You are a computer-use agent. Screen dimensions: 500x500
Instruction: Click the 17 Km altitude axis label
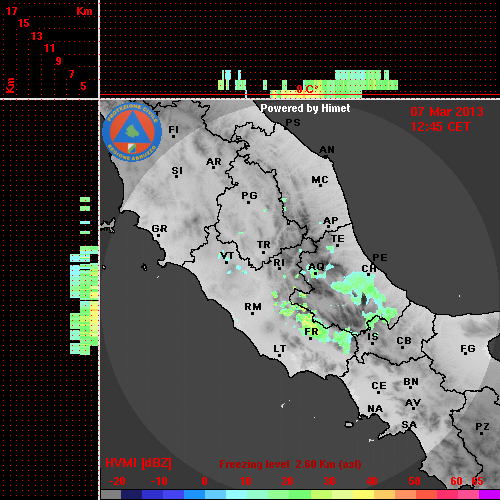(11, 11)
